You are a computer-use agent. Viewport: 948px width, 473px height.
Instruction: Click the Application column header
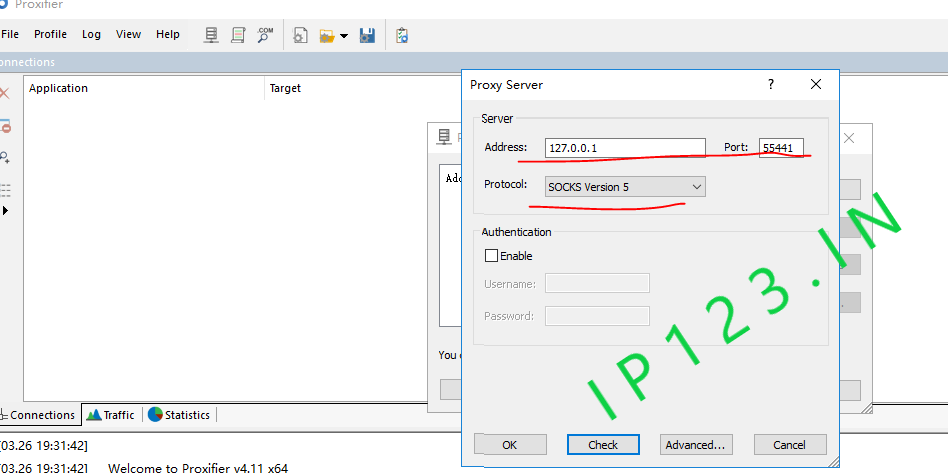coord(145,88)
